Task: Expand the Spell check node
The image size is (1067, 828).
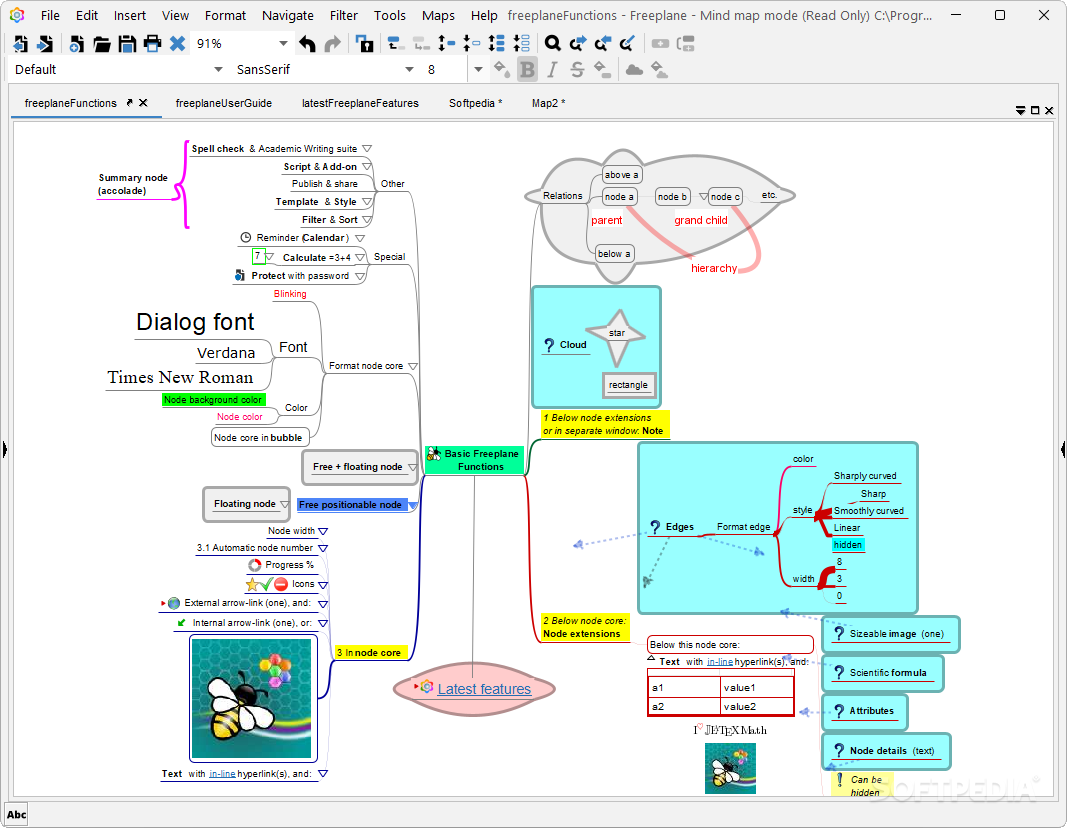Action: click(367, 148)
